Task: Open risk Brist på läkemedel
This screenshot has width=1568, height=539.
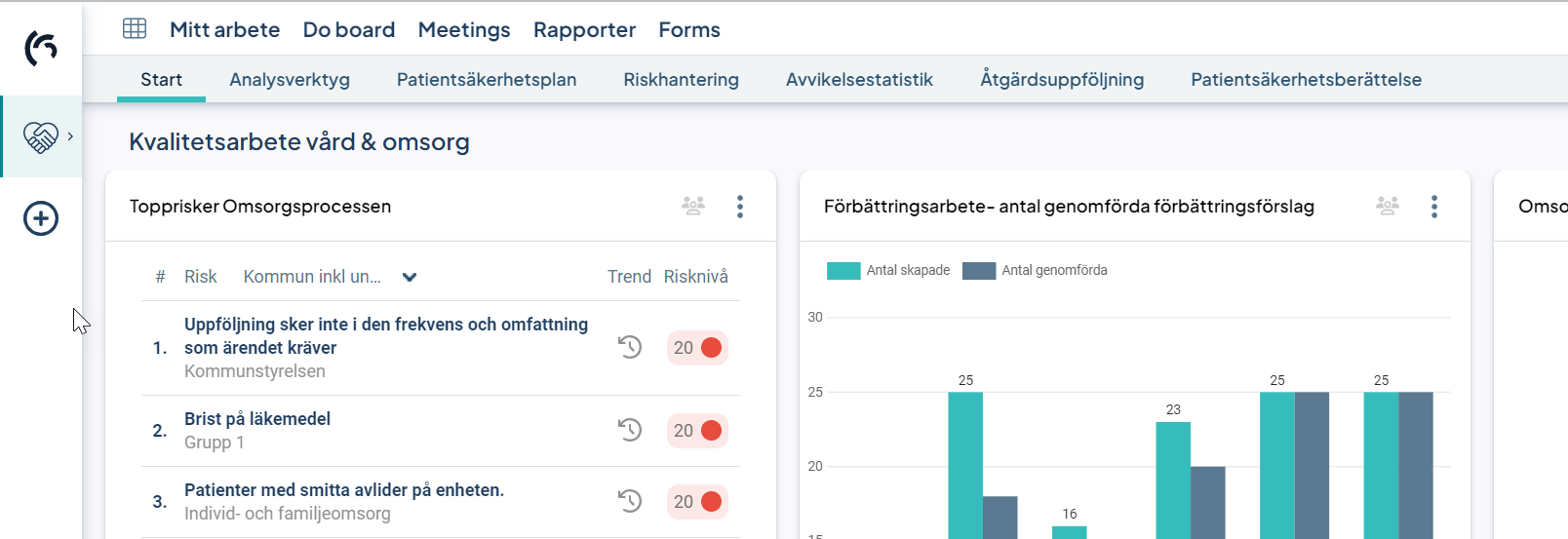Action: [257, 419]
